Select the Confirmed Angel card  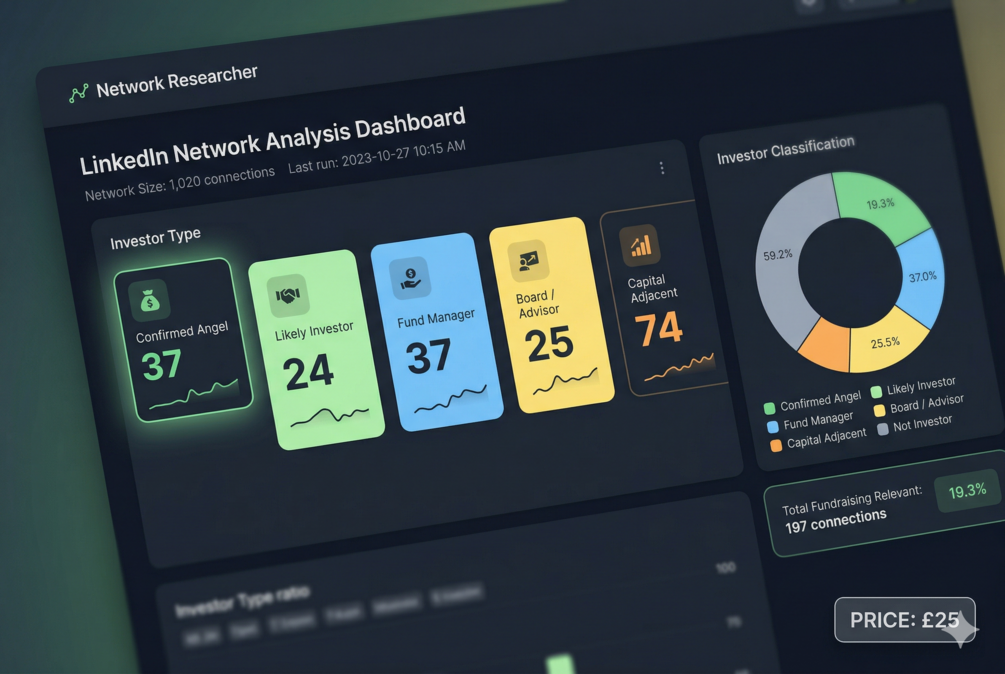tap(183, 340)
